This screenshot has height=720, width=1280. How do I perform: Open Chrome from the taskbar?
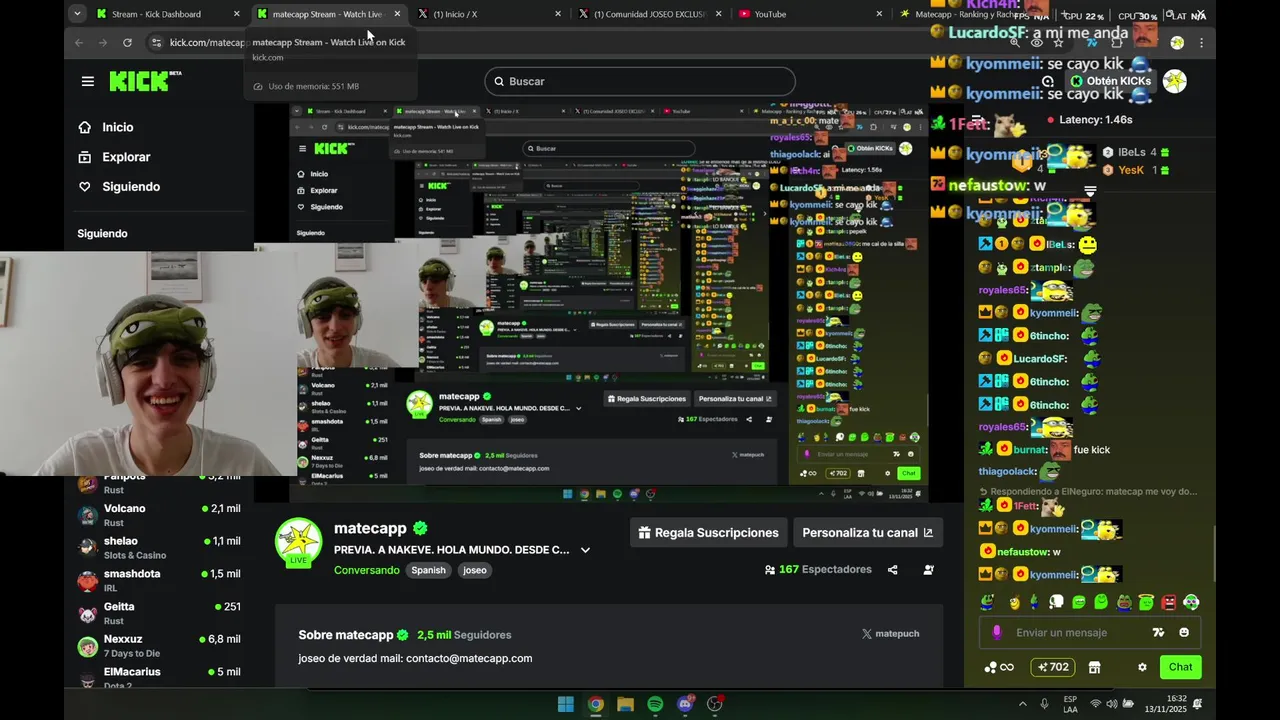pos(596,704)
